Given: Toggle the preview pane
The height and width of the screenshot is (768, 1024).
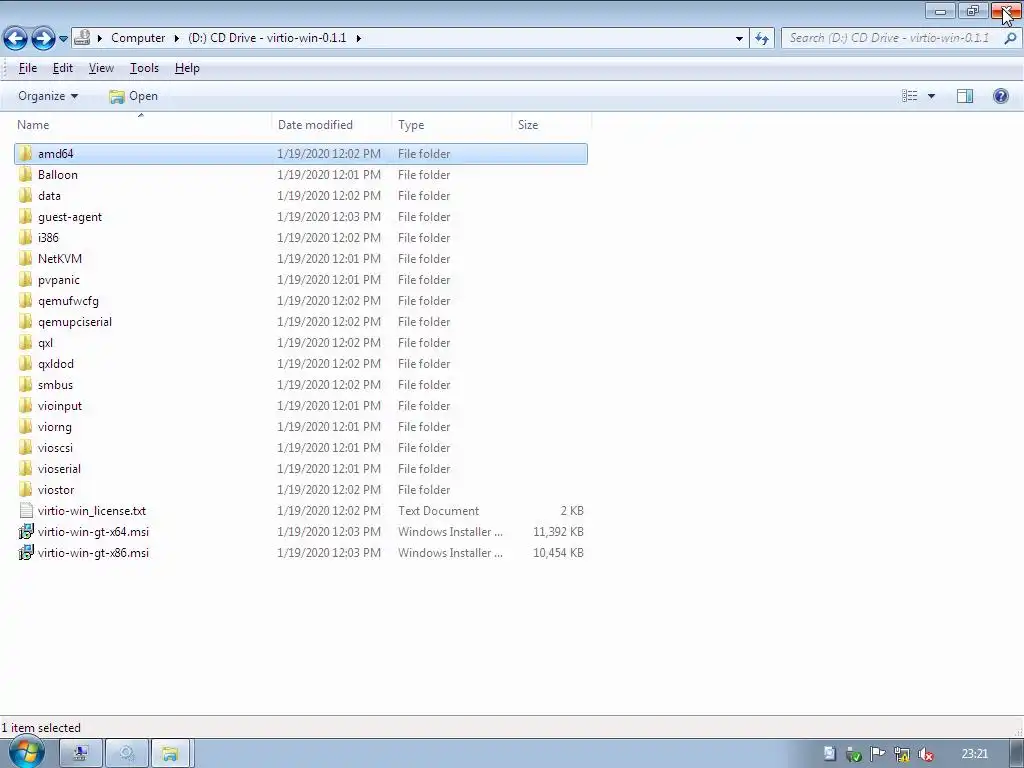Looking at the screenshot, I should 965,96.
